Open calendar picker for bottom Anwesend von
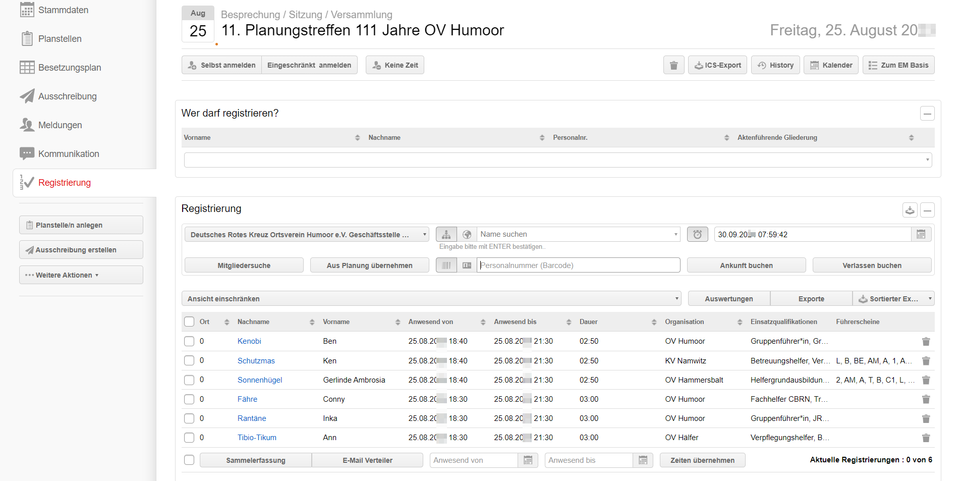Image resolution: width=960 pixels, height=481 pixels. pyautogui.click(x=528, y=460)
